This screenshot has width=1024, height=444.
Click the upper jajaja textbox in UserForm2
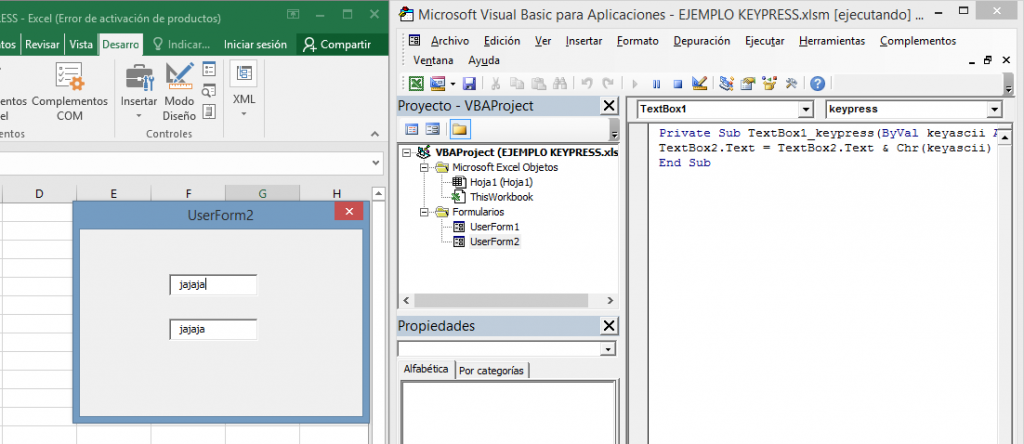(x=213, y=285)
